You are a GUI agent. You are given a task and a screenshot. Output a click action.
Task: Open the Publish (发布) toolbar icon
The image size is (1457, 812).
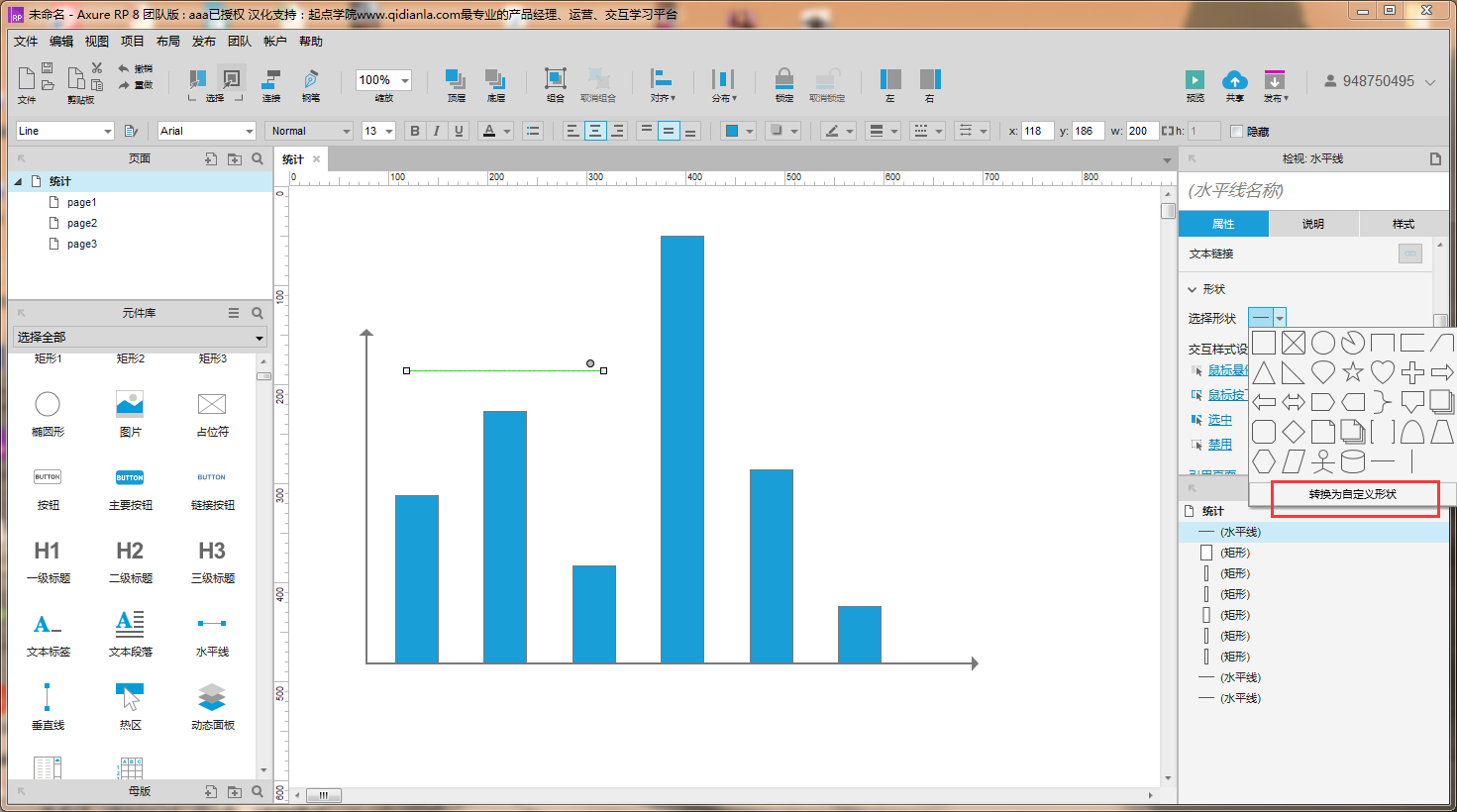coord(1274,80)
